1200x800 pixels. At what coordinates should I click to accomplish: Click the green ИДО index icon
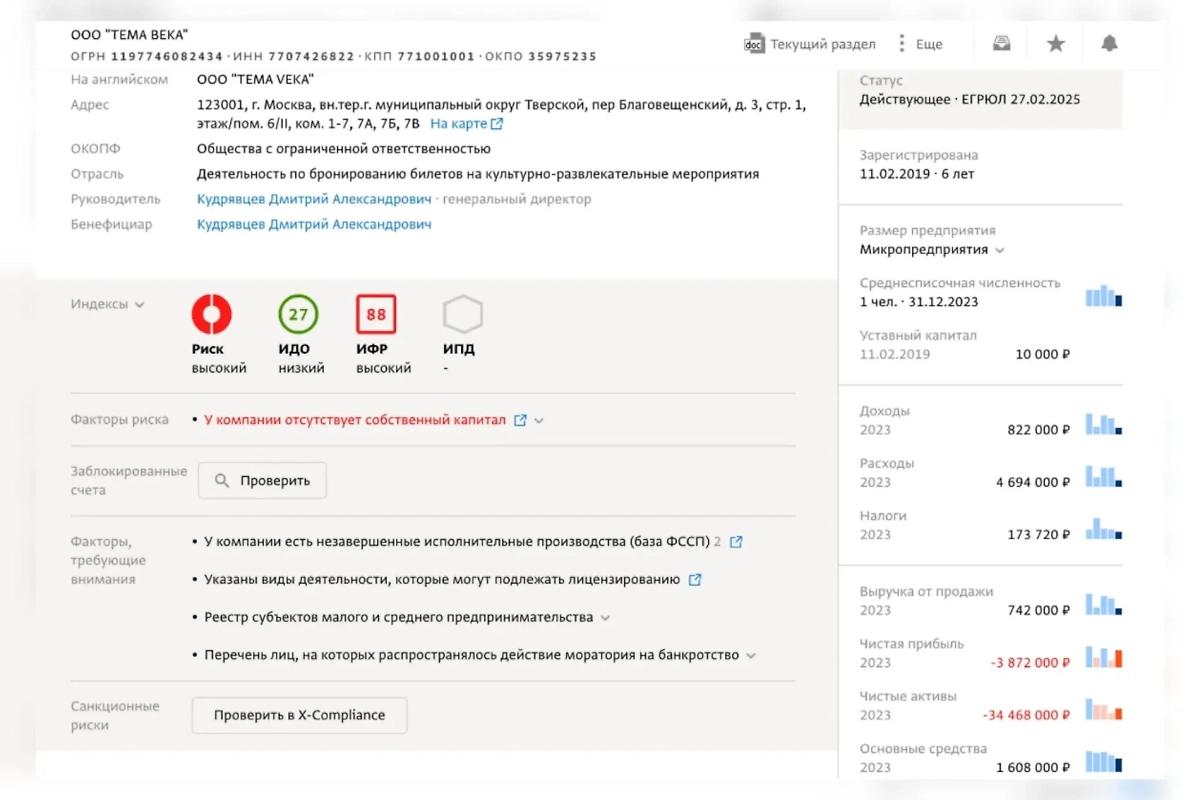click(298, 315)
